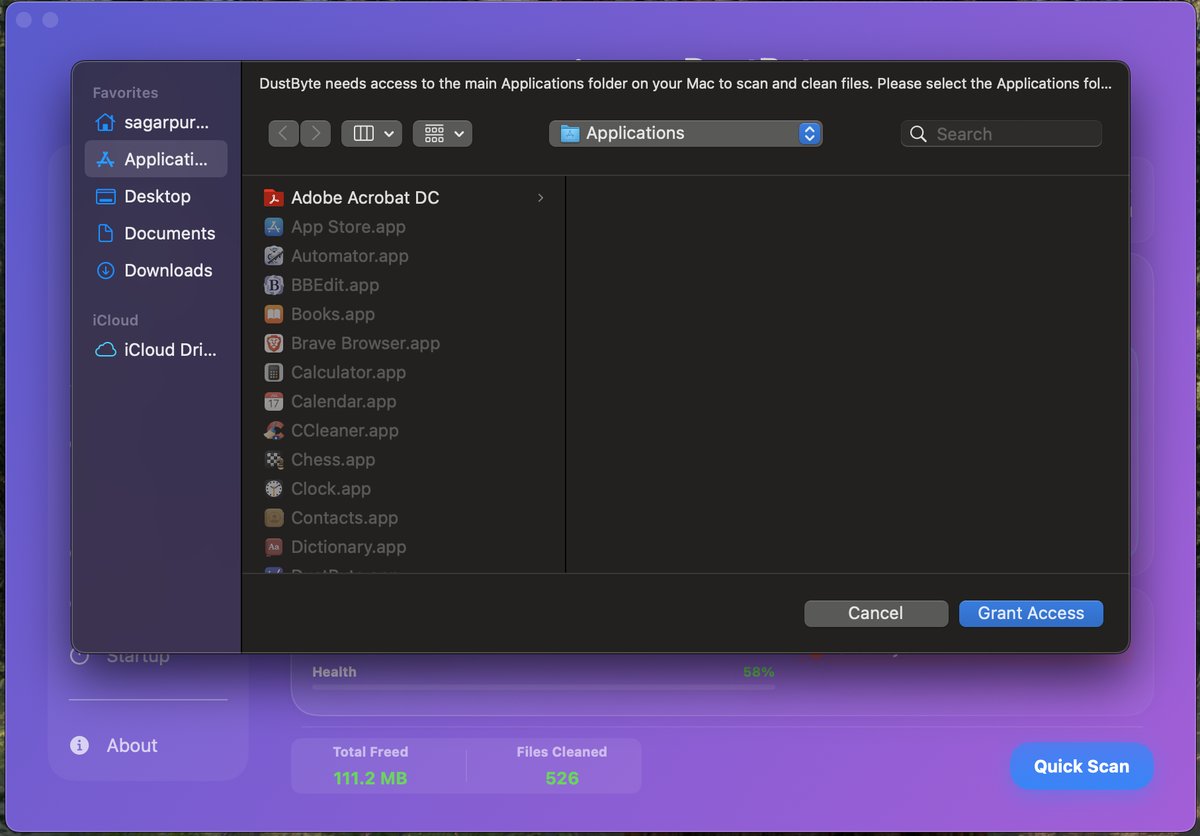Open the Applications location pop-up menu
Viewport: 1200px width, 836px height.
click(x=685, y=133)
